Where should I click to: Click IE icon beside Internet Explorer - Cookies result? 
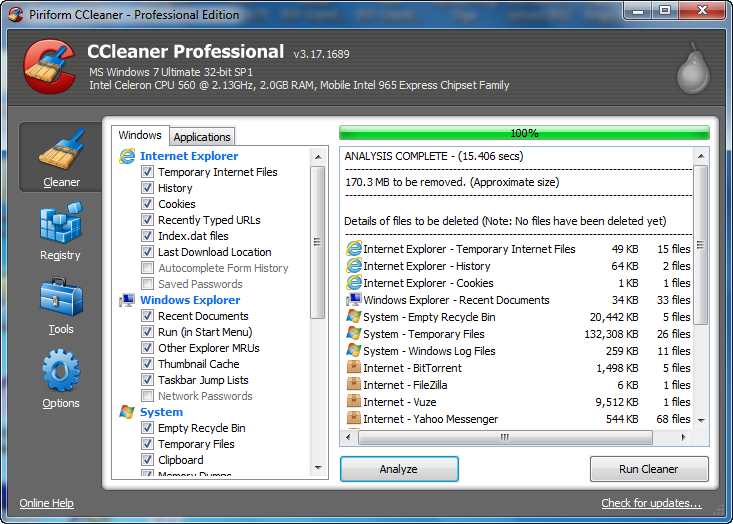point(354,283)
